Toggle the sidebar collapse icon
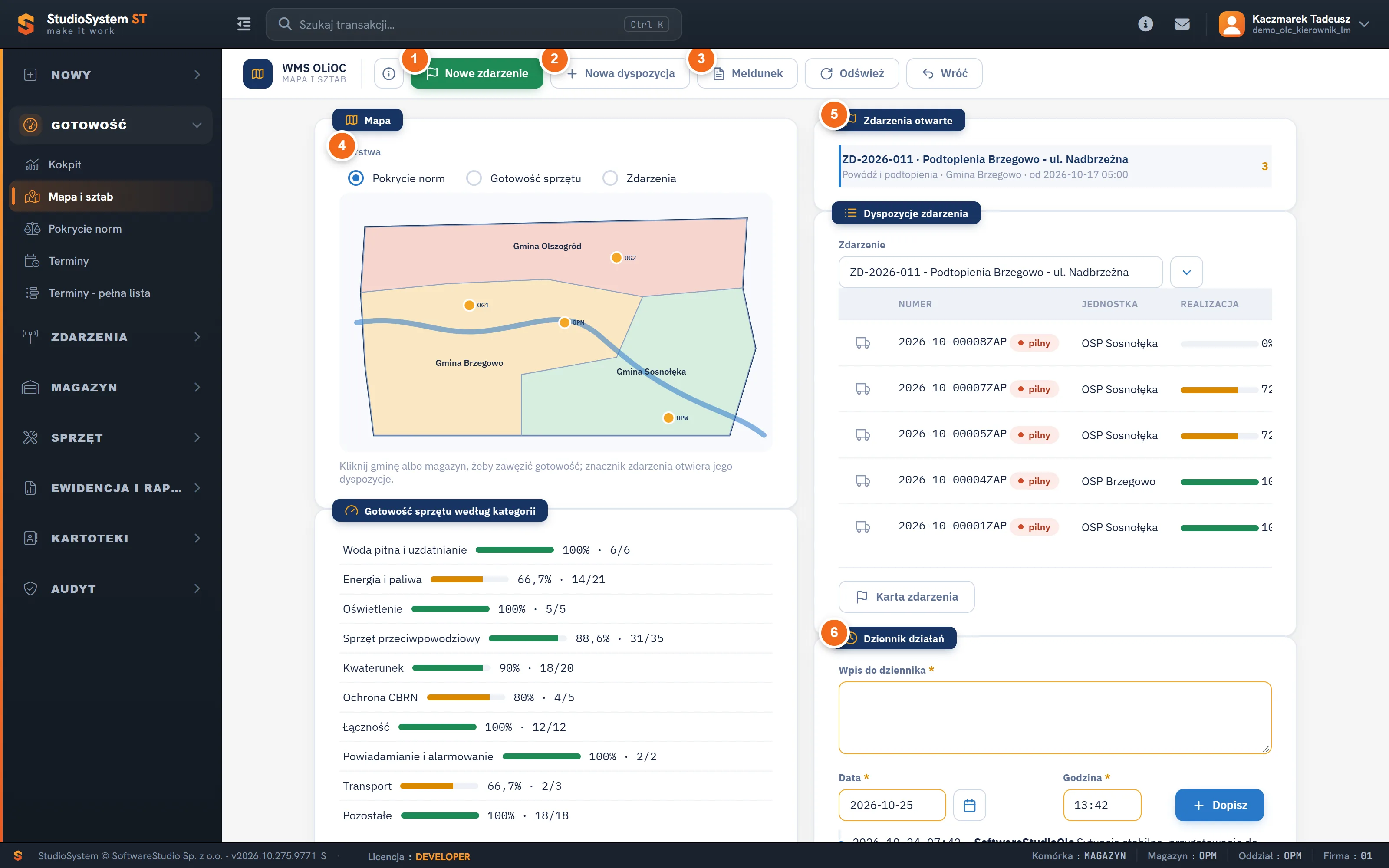1389x868 pixels. point(244,24)
